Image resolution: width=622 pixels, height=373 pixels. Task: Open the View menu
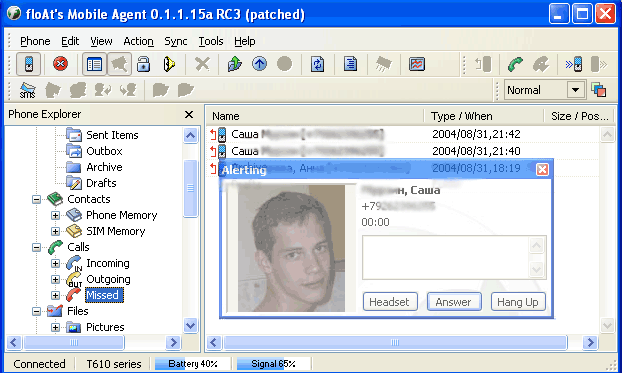pyautogui.click(x=101, y=41)
